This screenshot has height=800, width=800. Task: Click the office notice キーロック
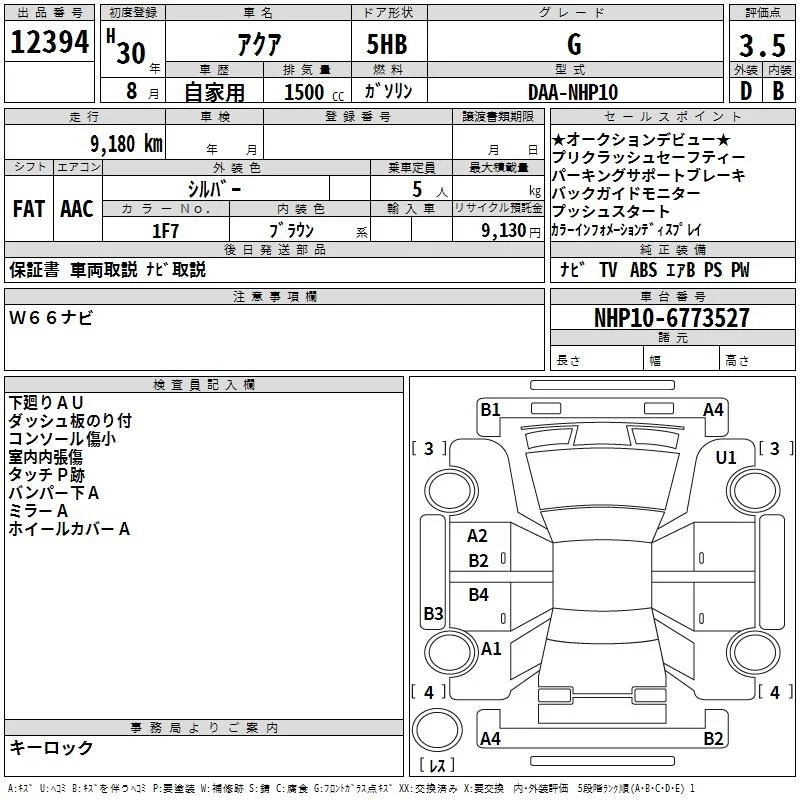tap(51, 747)
